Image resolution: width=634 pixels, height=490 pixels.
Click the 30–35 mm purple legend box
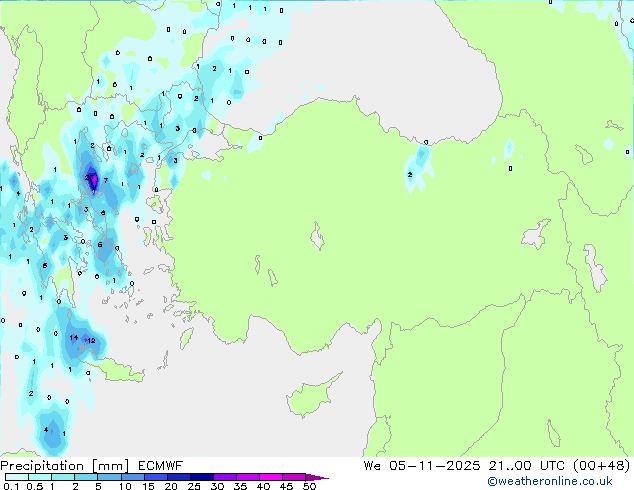click(224, 477)
